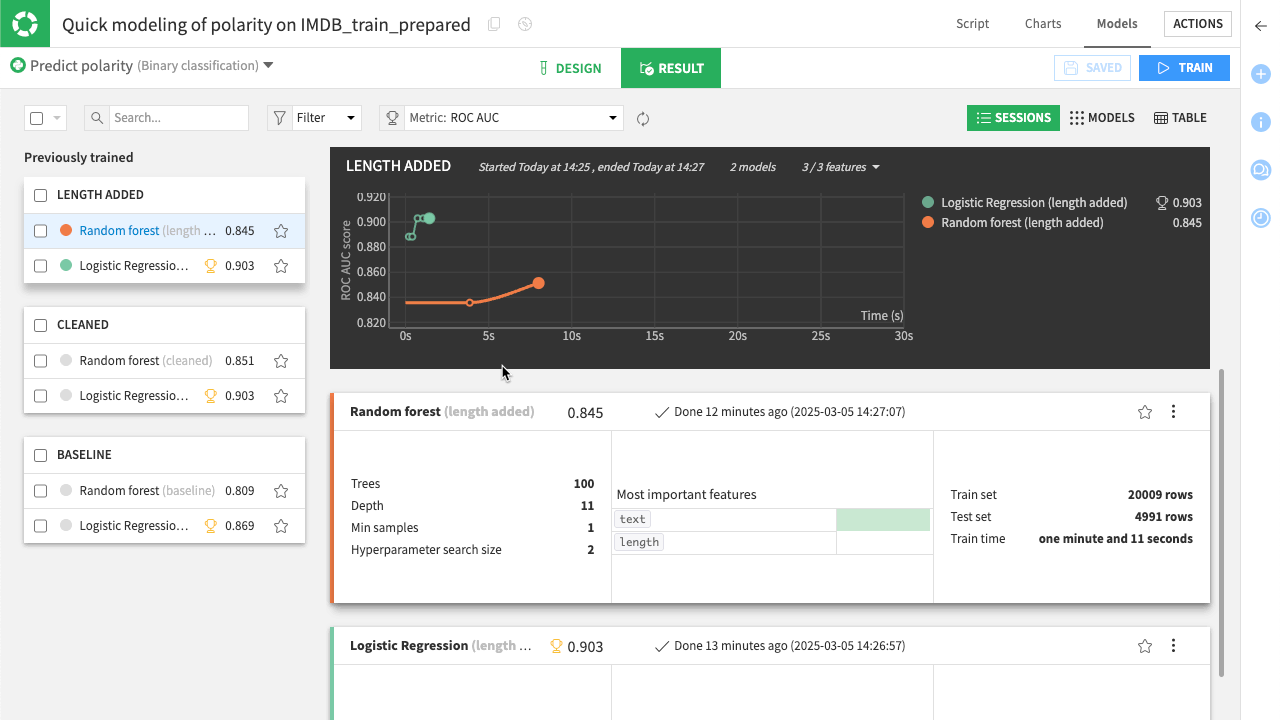Tick the Random forest (cleaned) checkbox
Viewport: 1280px width, 720px height.
41,361
